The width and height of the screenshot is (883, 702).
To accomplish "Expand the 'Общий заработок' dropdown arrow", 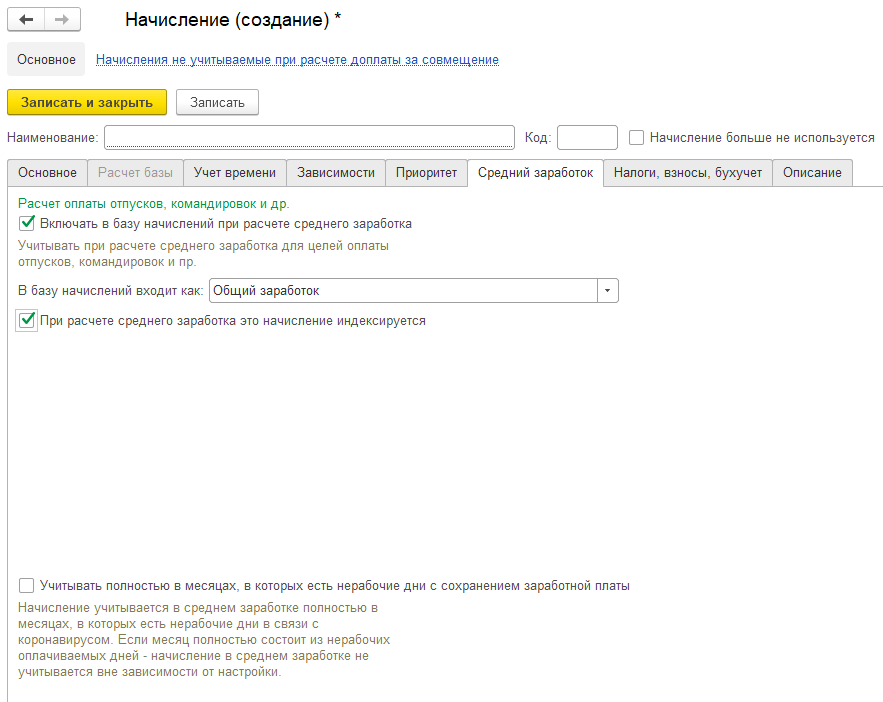I will [608, 290].
